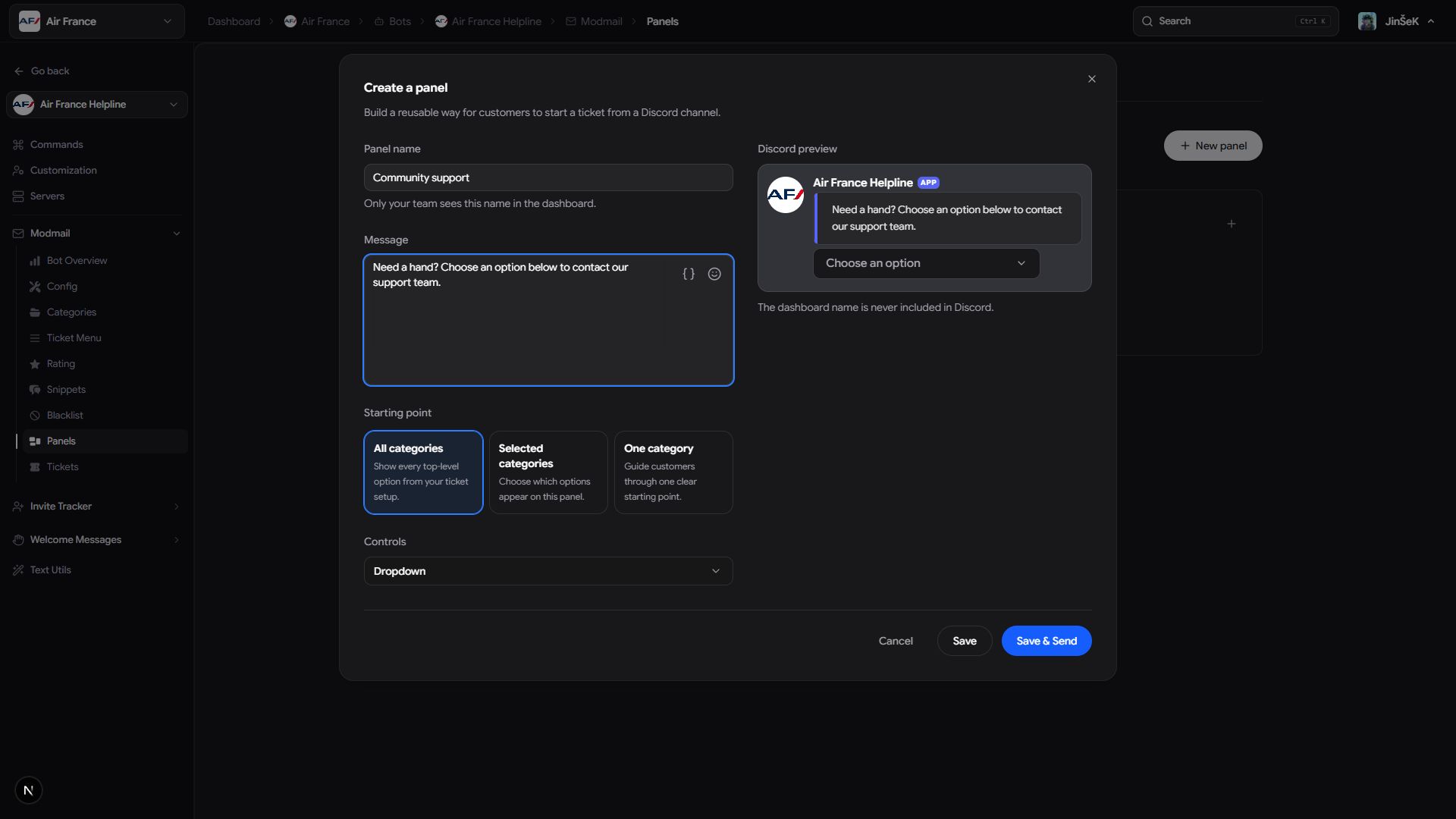This screenshot has height=819, width=1456.
Task: Collapse the Modmail section chevron
Action: [177, 234]
